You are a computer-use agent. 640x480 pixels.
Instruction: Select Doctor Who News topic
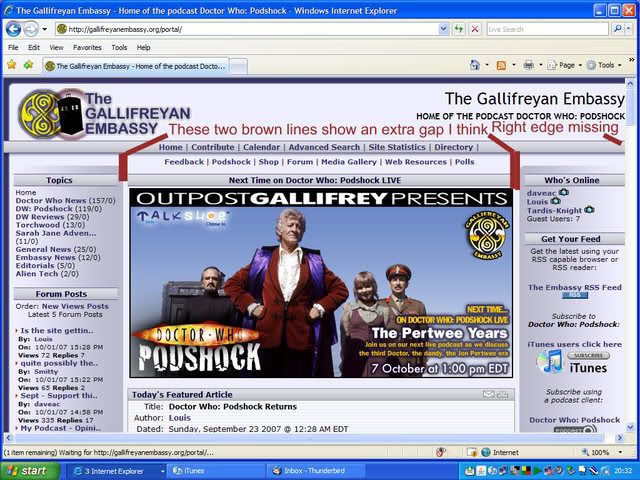click(51, 200)
